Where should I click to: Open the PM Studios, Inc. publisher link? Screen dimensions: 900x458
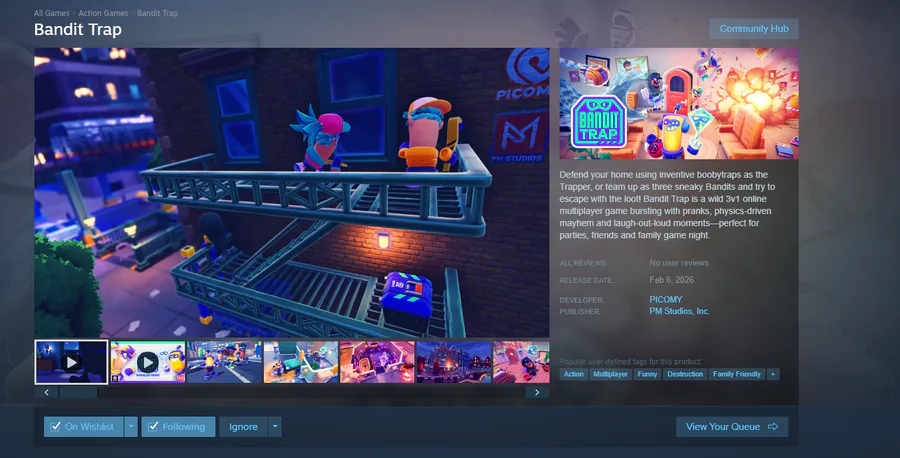coord(680,311)
